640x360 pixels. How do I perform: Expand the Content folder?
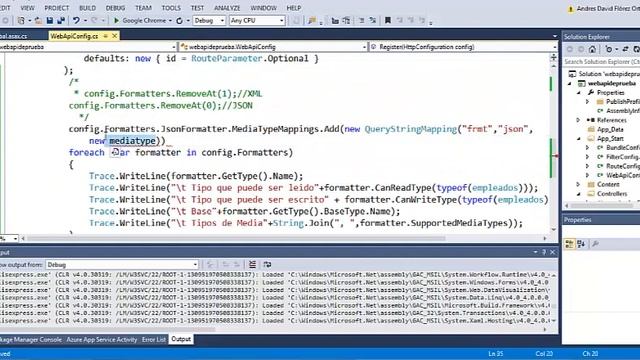tap(578, 184)
